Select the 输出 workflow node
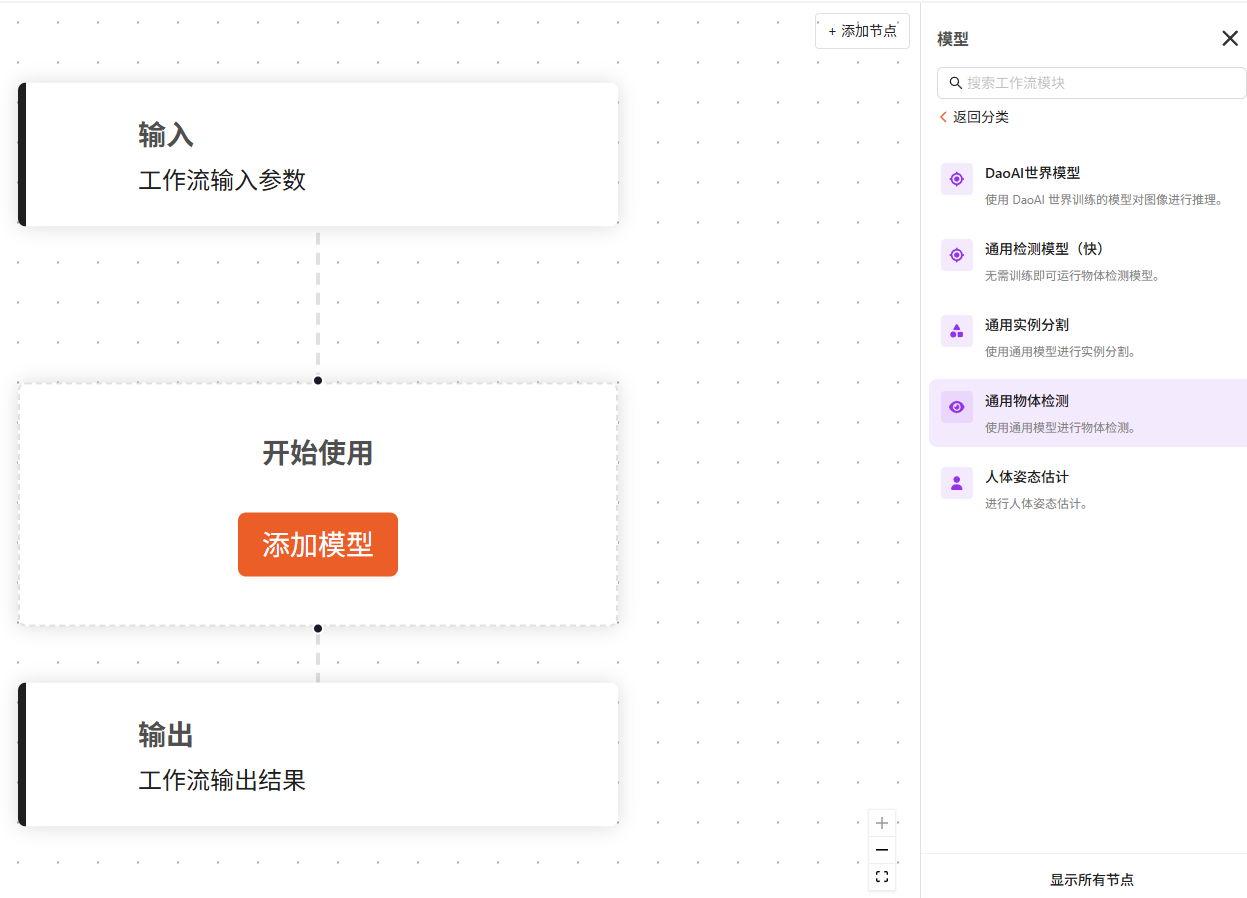Image resolution: width=1247 pixels, height=898 pixels. (318, 755)
